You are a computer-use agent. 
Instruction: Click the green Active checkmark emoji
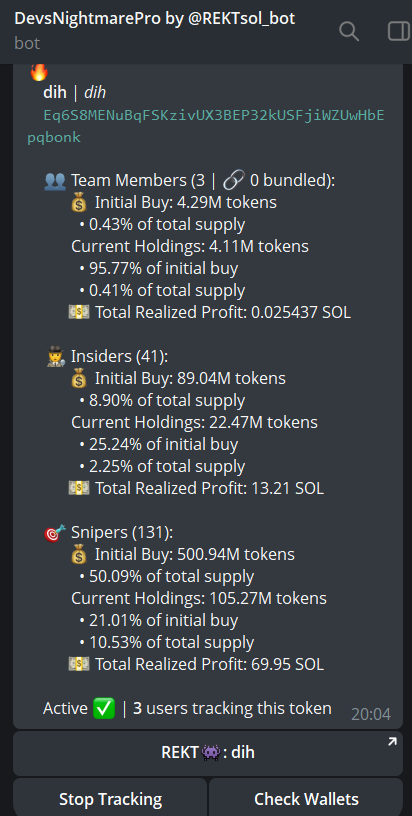(103, 708)
